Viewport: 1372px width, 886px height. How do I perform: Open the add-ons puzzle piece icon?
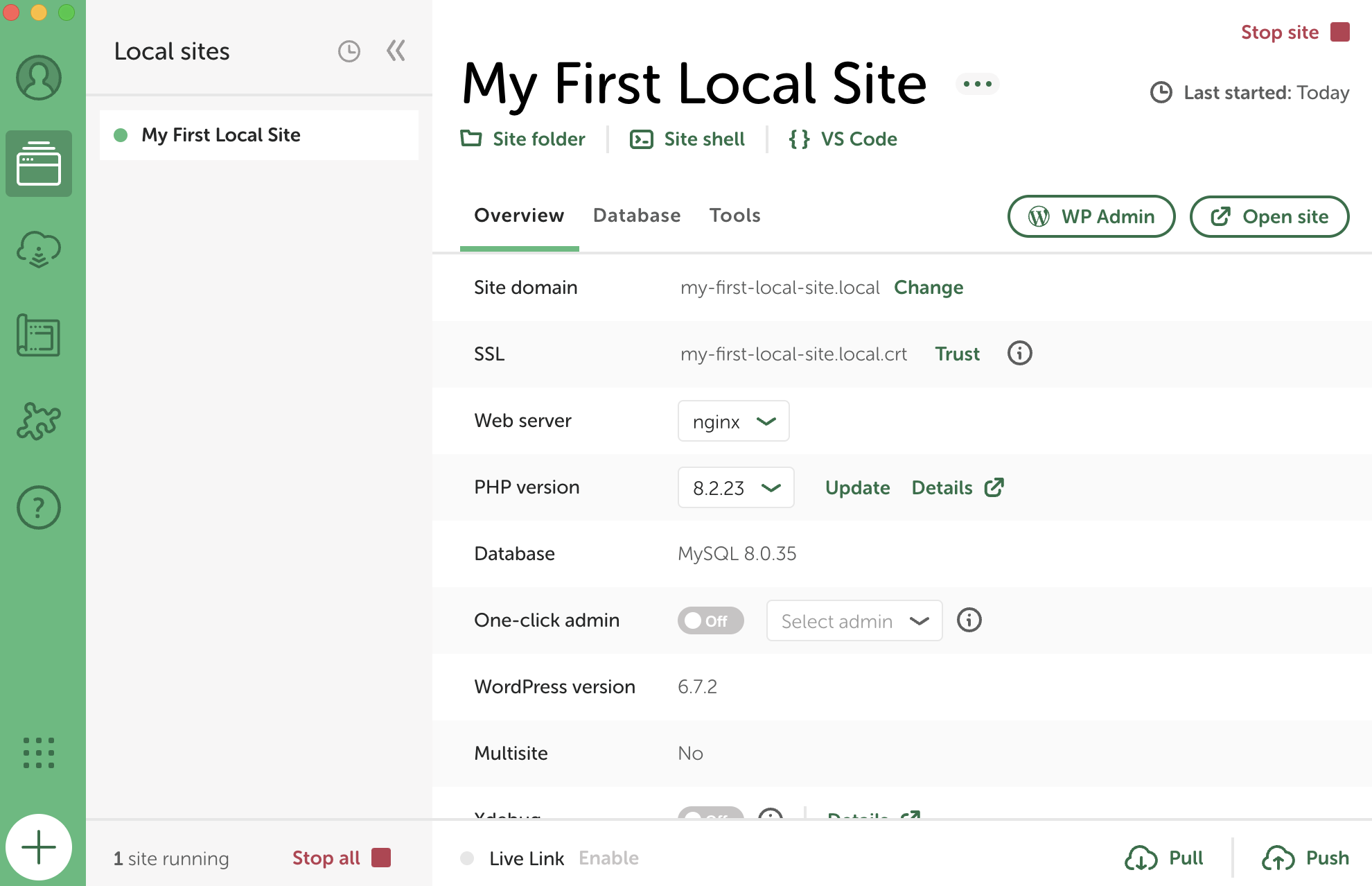pyautogui.click(x=39, y=422)
